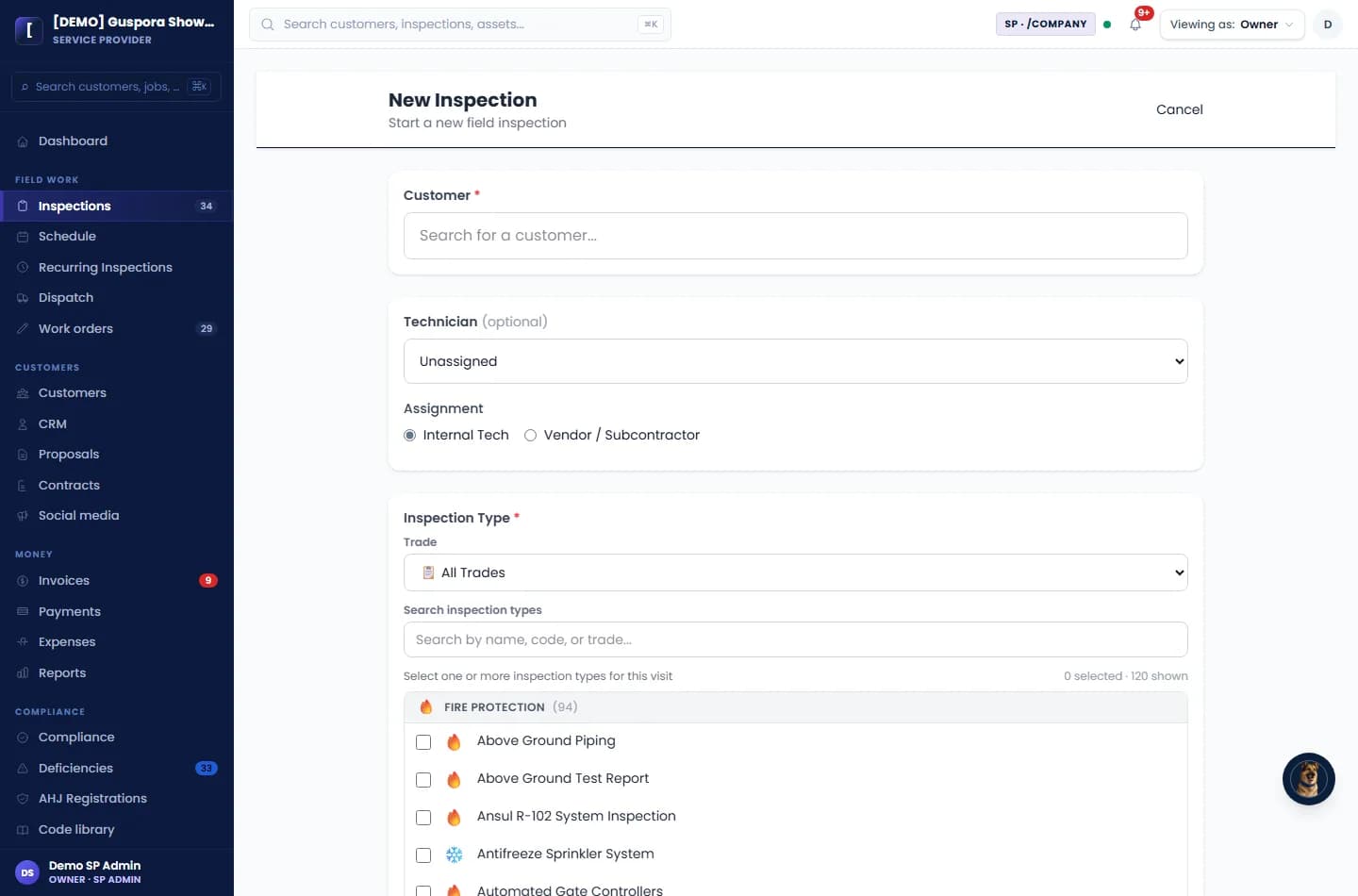This screenshot has height=896, width=1358.
Task: Collapse the FIRE PROTECTION group header
Action: pos(795,707)
